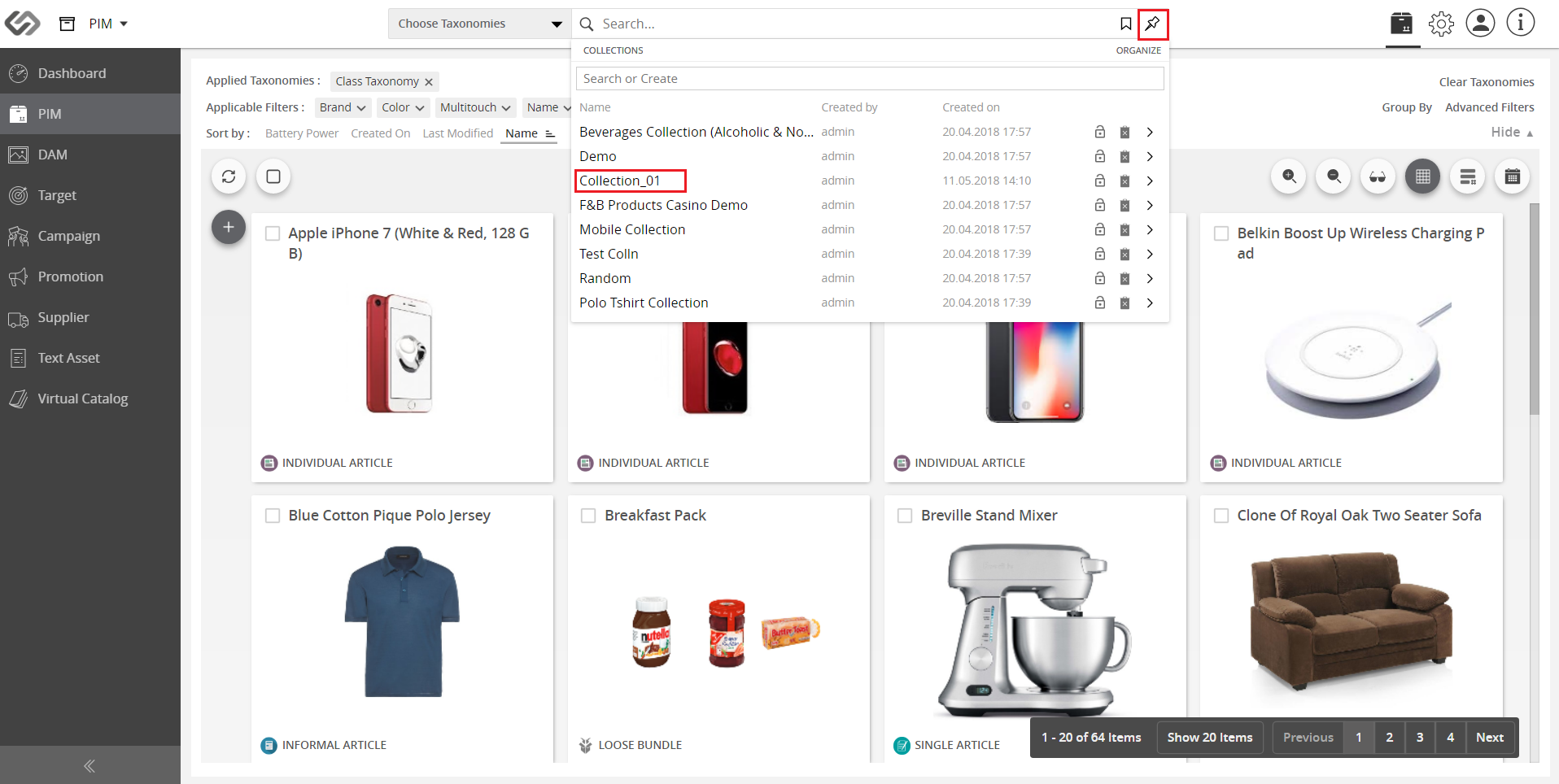Click the glasses view button
Image resolution: width=1559 pixels, height=784 pixels.
1378,176
